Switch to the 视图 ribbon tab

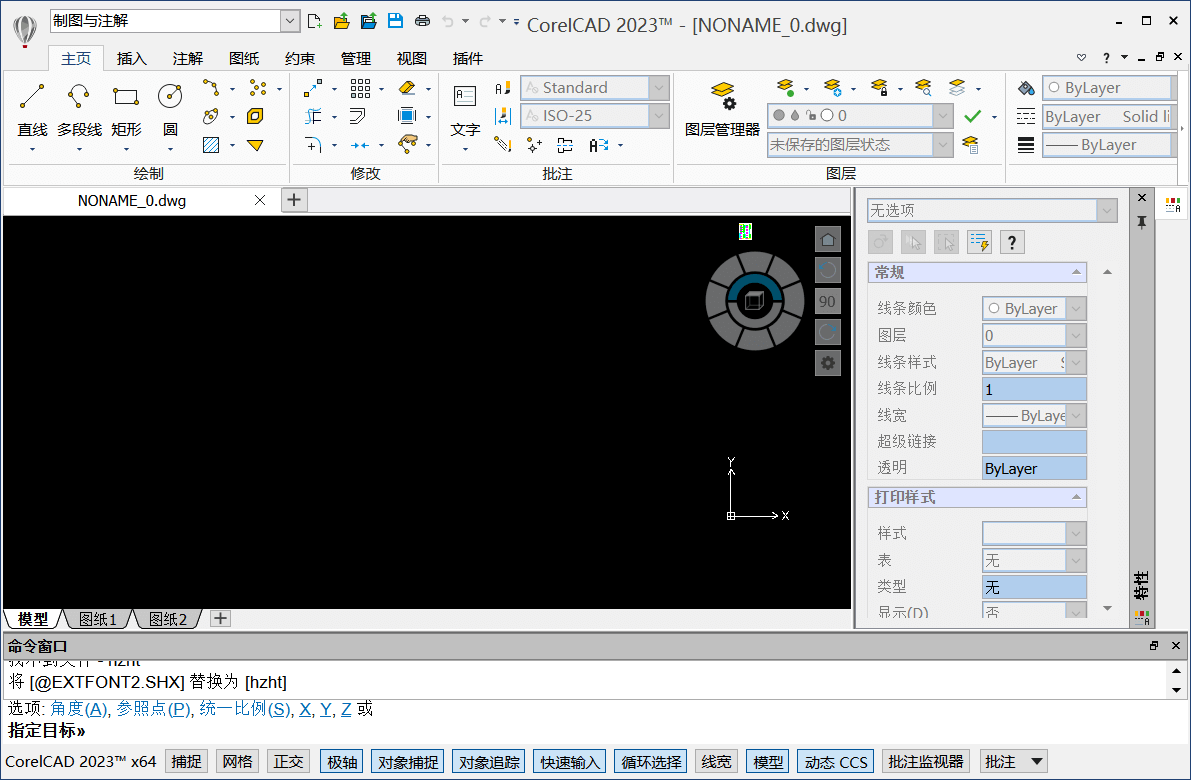[x=412, y=58]
